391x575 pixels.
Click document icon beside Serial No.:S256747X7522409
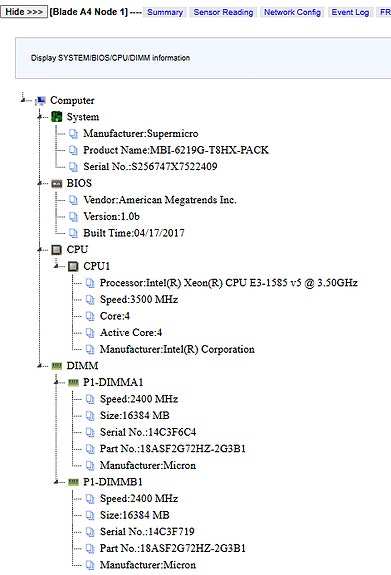coord(73,166)
